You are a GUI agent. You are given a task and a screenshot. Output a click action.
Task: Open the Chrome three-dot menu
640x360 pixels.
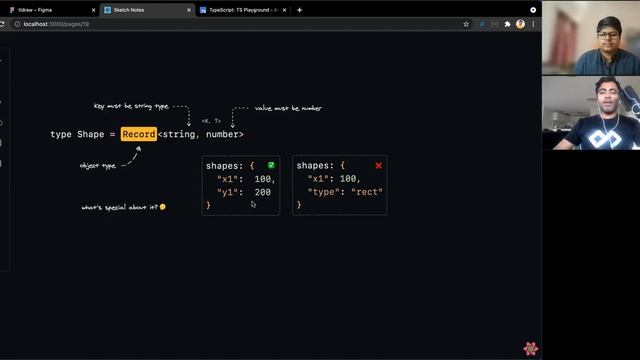533,24
